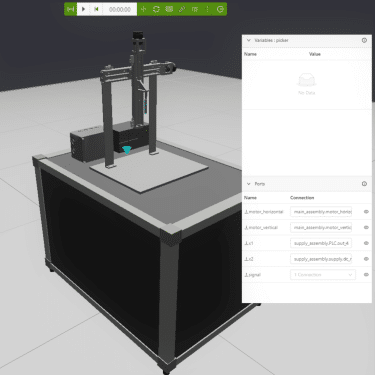Click the Connection column header in Ports
Screen dimensions: 375x375
tap(302, 198)
